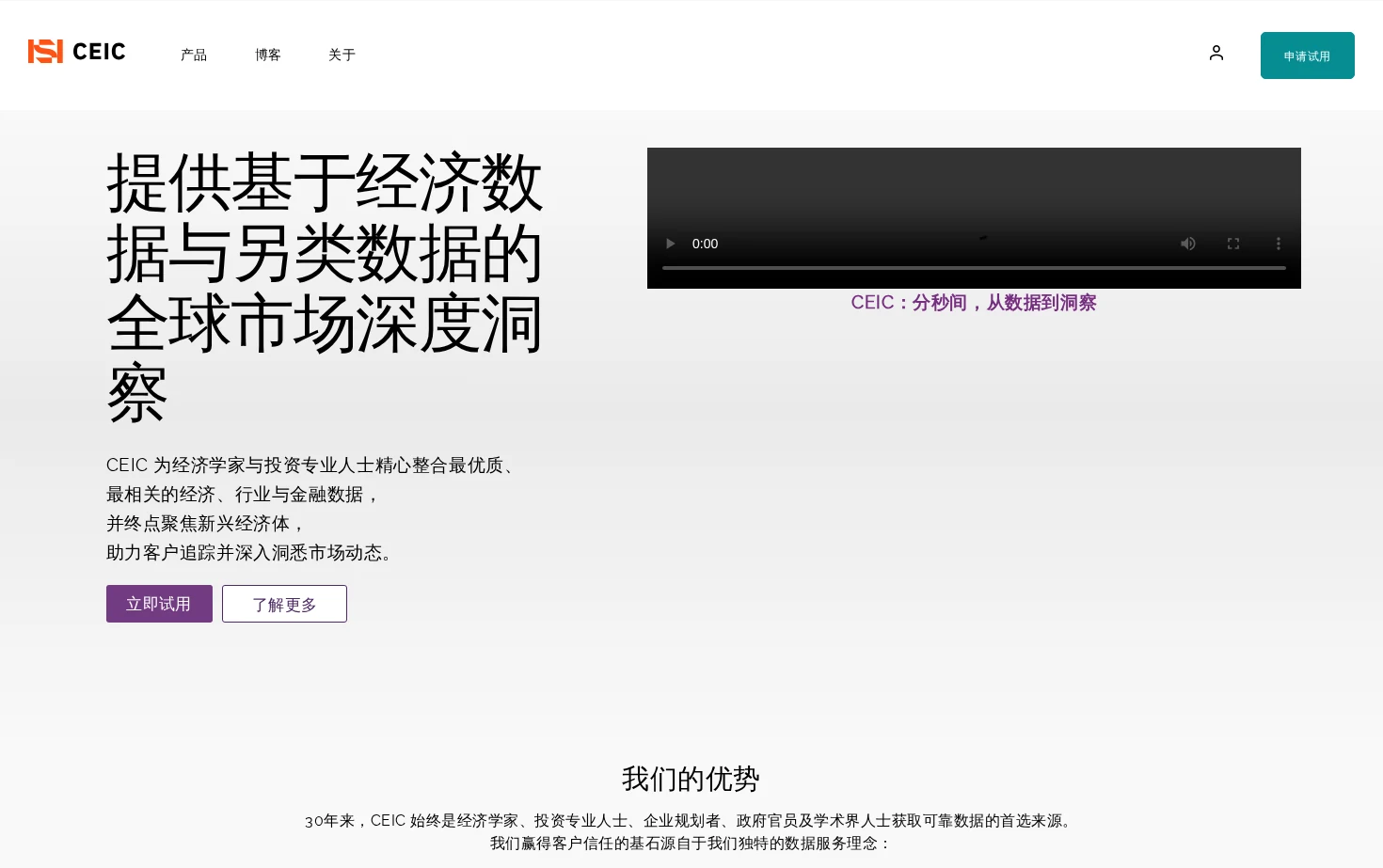
Task: Click the line 最相关的经济、行业与金融数据
Action: pyautogui.click(x=242, y=495)
